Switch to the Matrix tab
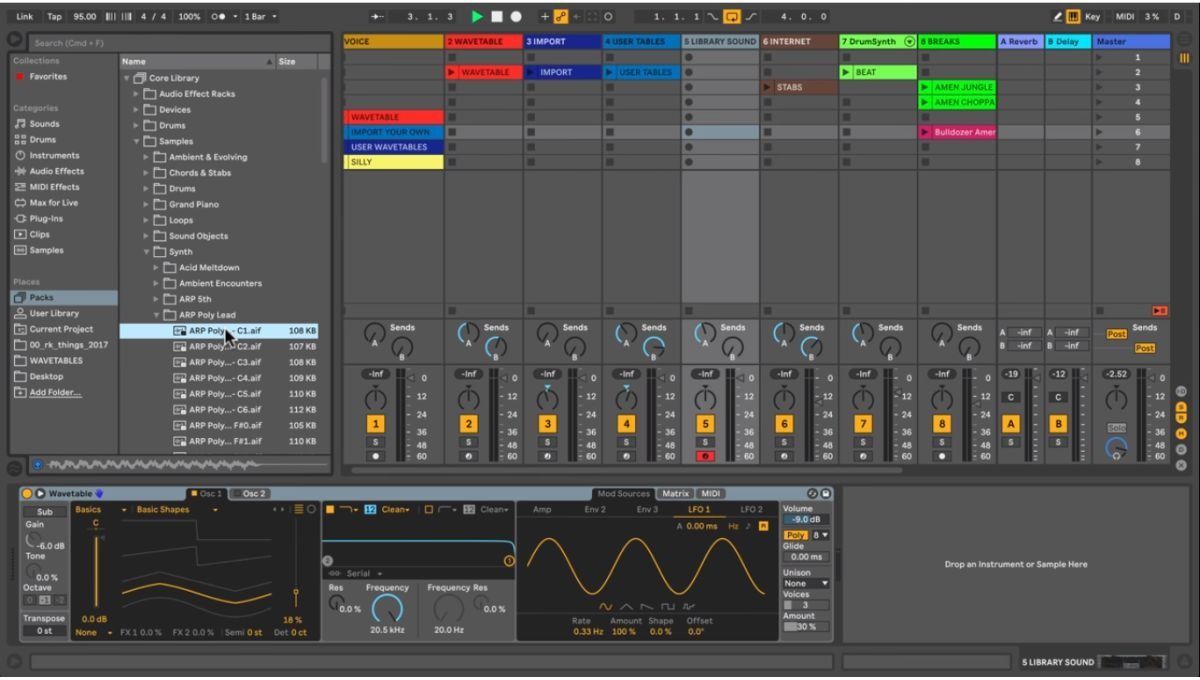The image size is (1200, 680). click(x=675, y=493)
